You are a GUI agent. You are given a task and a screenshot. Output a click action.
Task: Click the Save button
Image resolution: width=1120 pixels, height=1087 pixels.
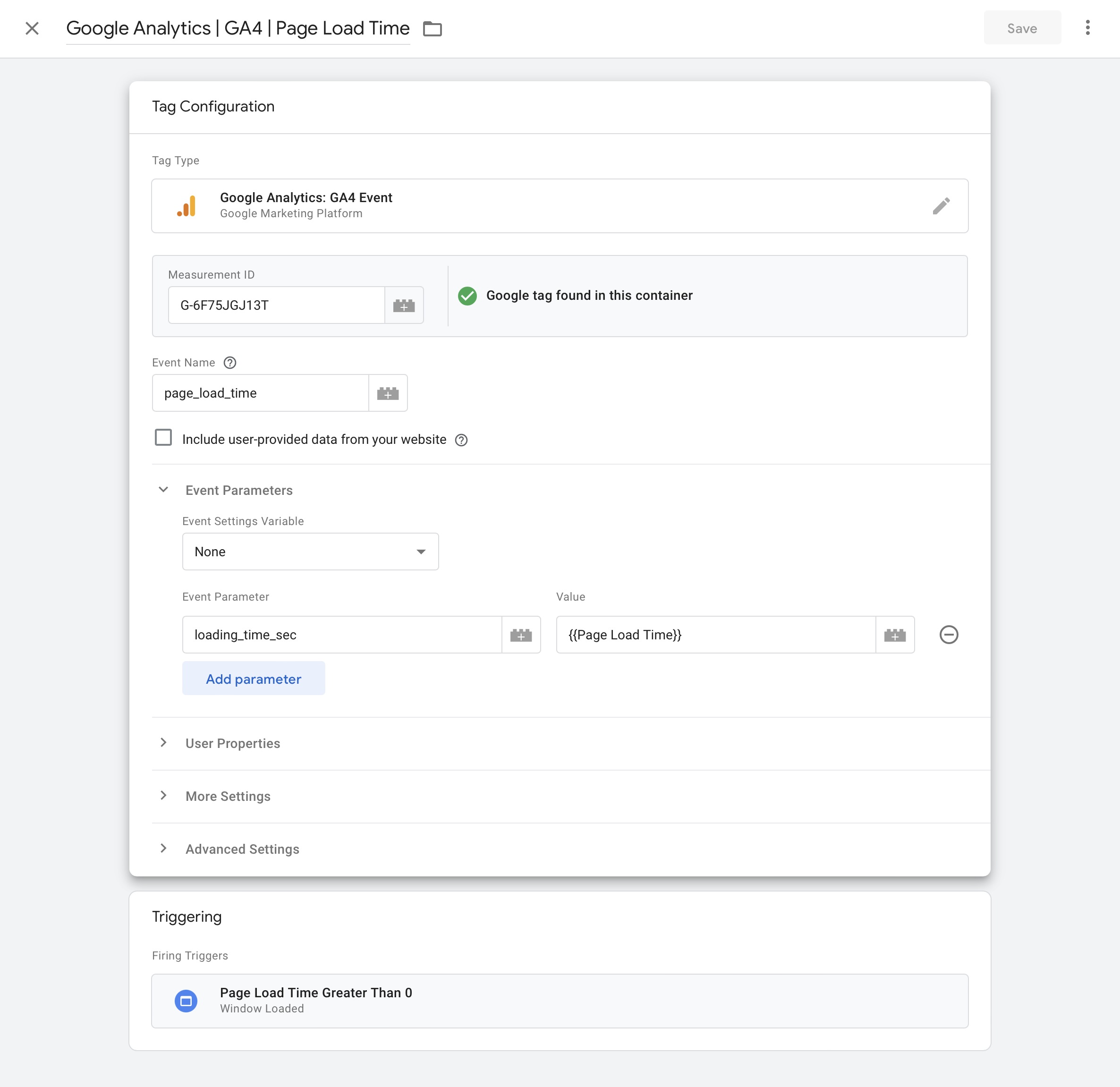pos(1022,28)
